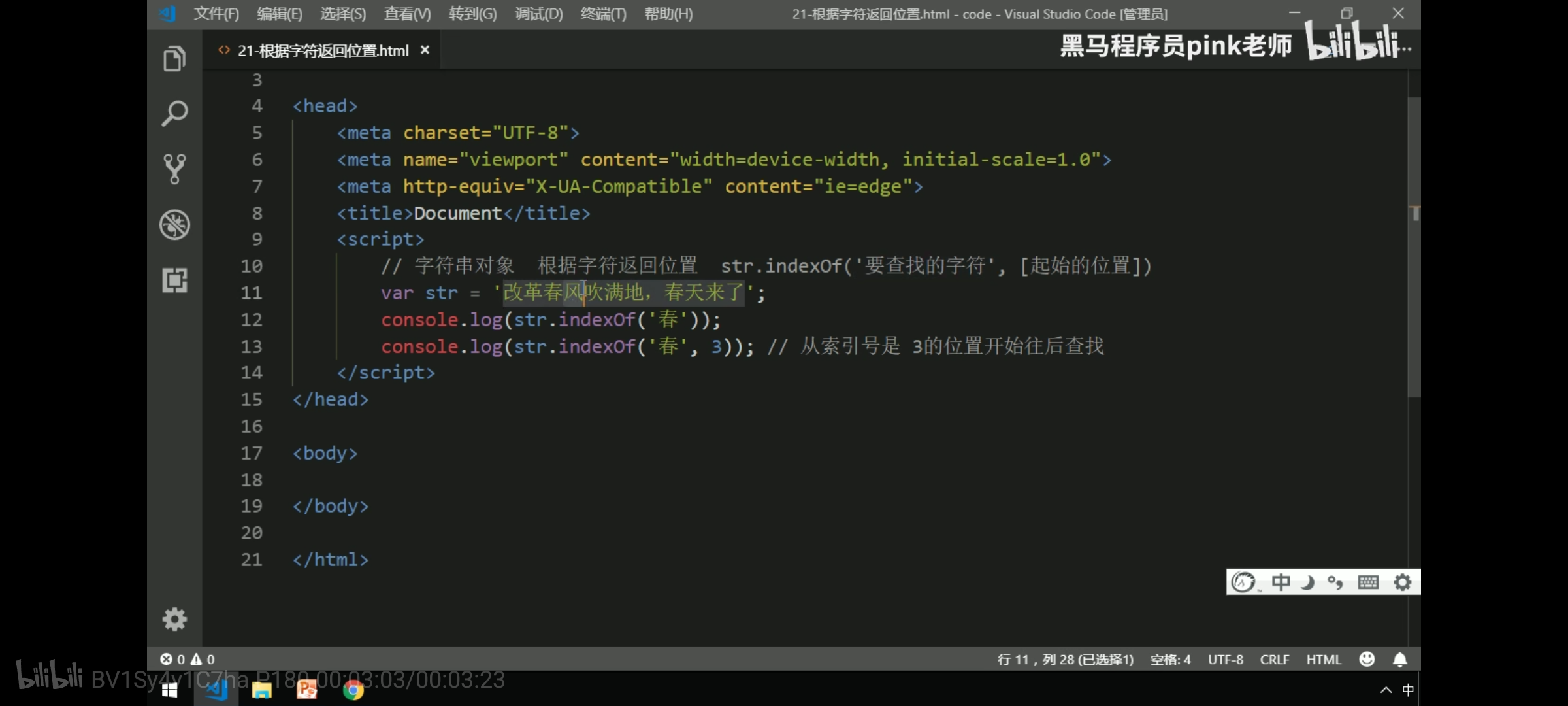Open the Source Control icon
The height and width of the screenshot is (706, 1568).
(174, 169)
